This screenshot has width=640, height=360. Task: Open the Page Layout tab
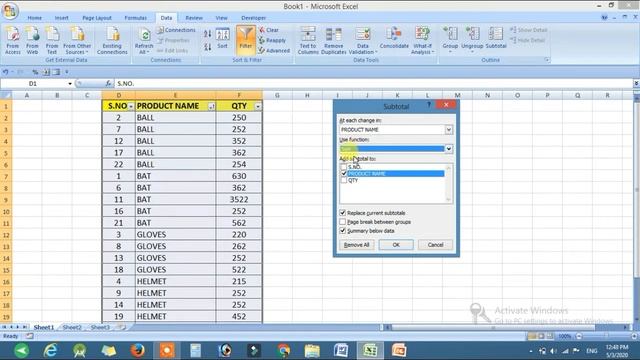pyautogui.click(x=97, y=18)
